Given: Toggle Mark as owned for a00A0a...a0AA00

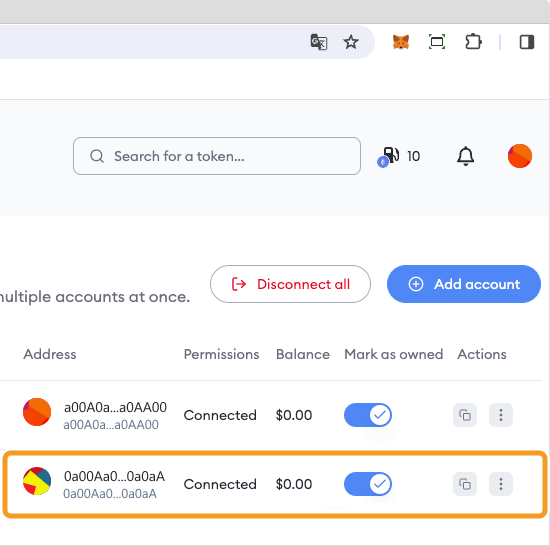Looking at the screenshot, I should click(368, 415).
